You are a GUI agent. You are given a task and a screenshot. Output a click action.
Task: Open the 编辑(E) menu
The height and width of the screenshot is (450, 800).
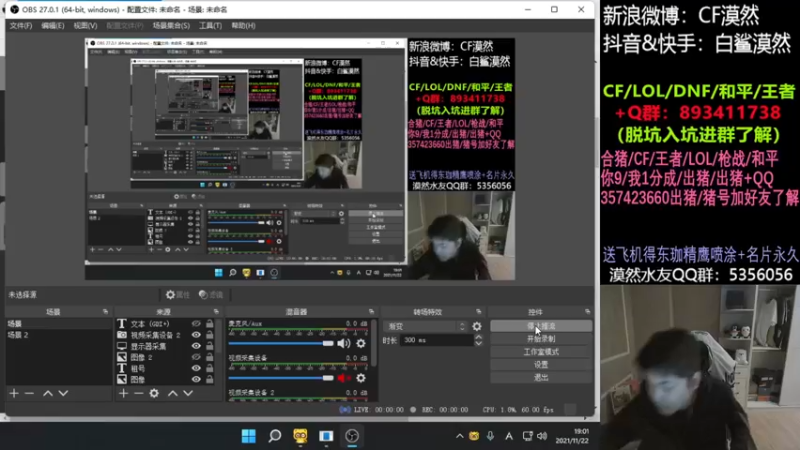click(53, 26)
